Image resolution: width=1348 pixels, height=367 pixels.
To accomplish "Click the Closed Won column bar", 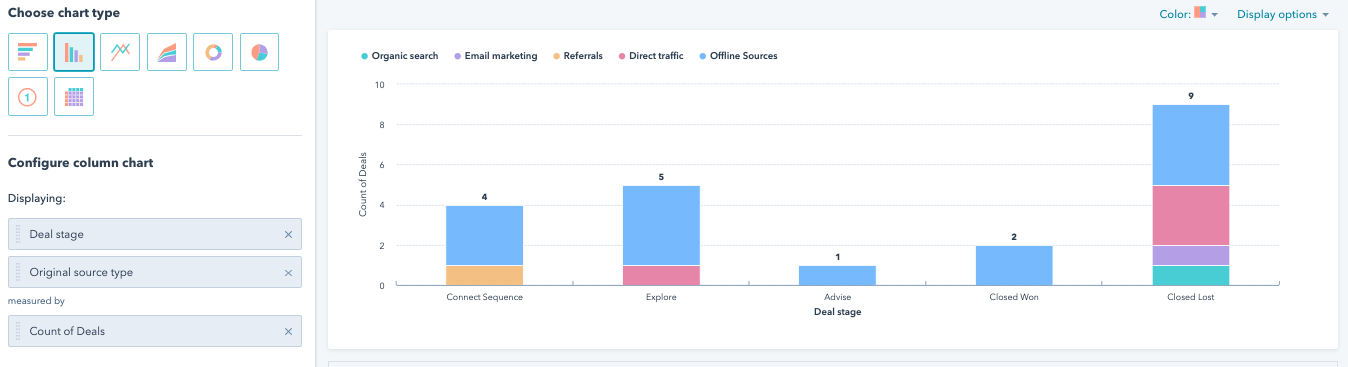I will click(1014, 266).
